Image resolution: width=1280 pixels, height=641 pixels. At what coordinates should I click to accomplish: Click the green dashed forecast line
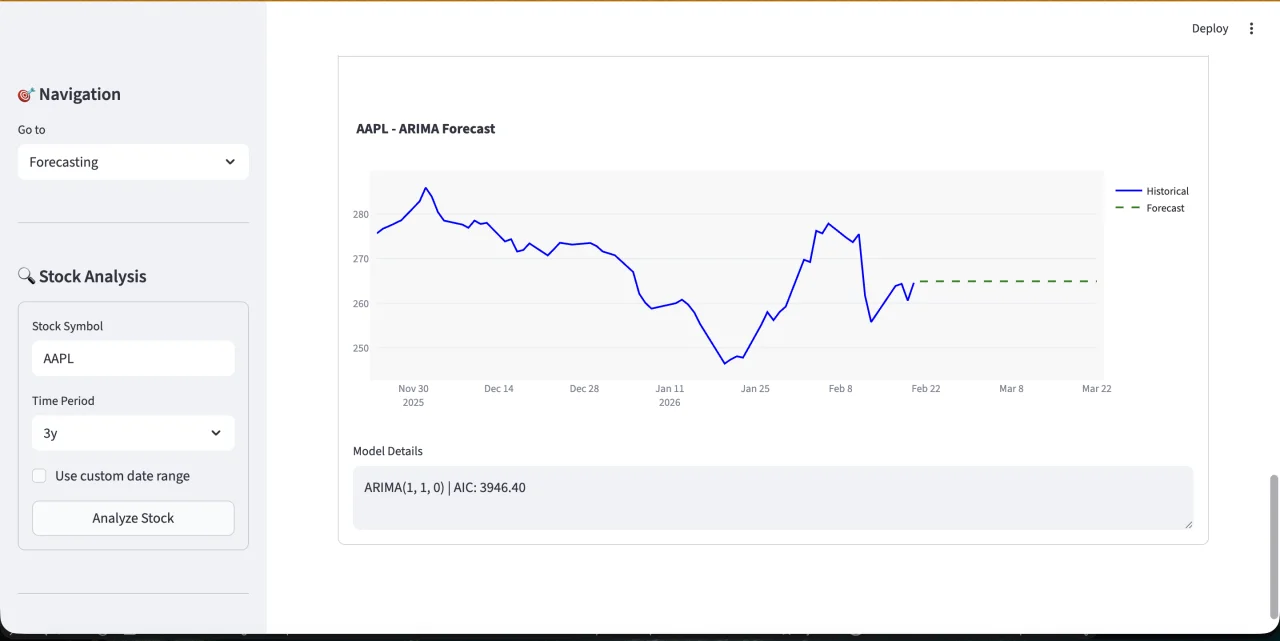coord(1008,281)
